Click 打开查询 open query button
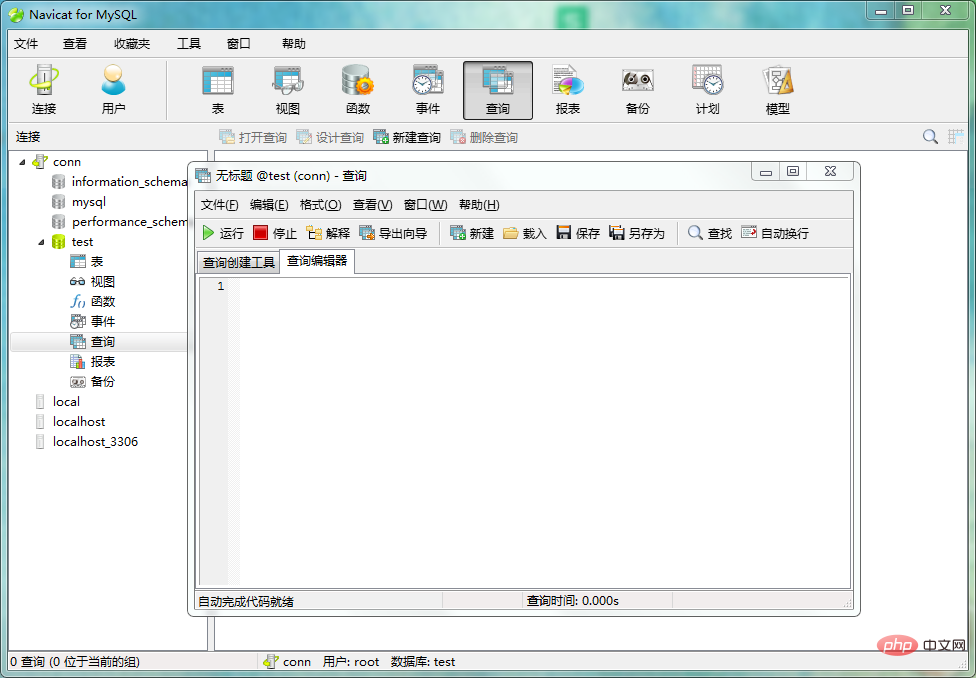Image resolution: width=976 pixels, height=678 pixels. click(253, 137)
